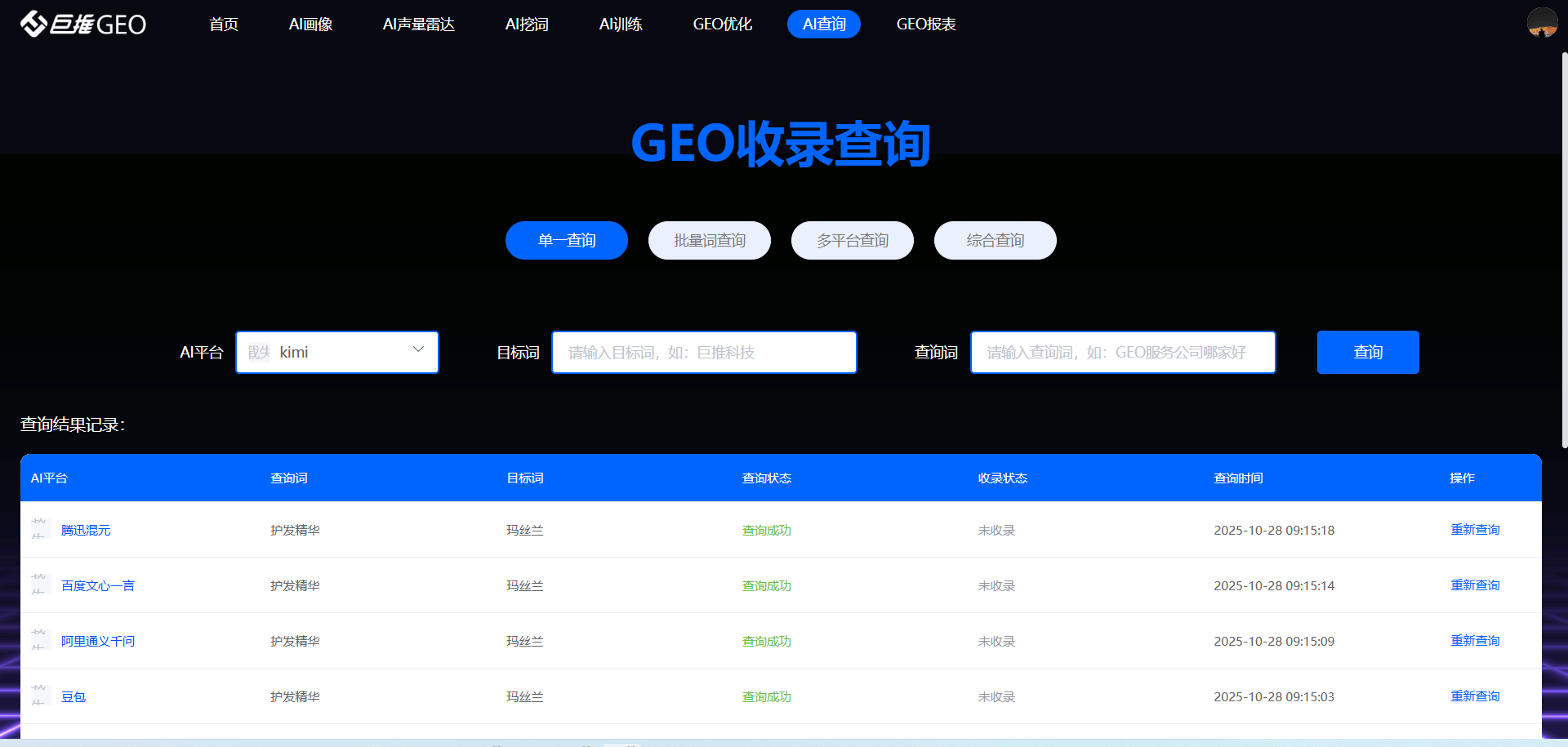Screen dimensions: 1568x747
Task: Open the user avatar menu
Action: [x=1542, y=23]
